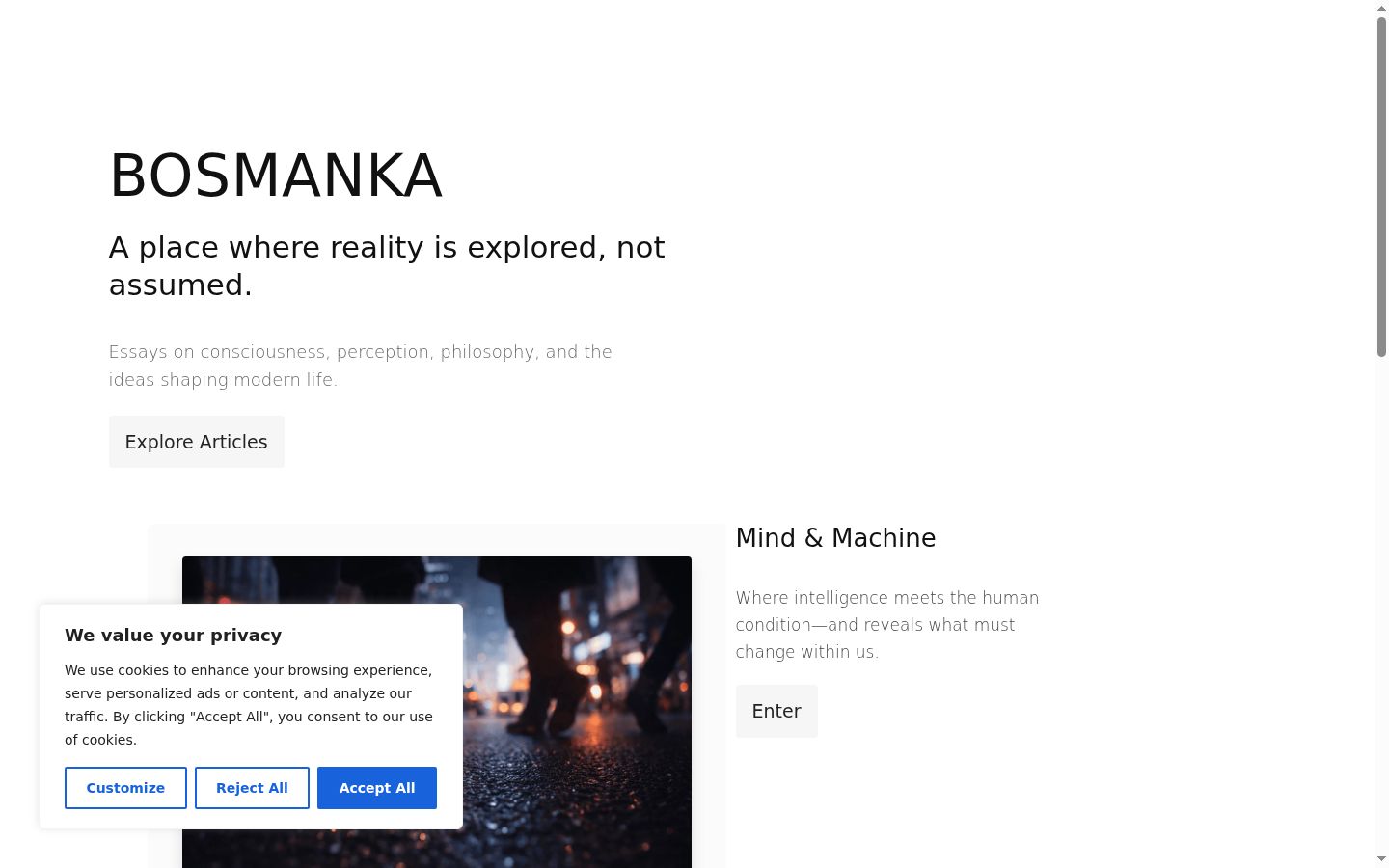Reject all cookies in the privacy banner
The image size is (1389, 868).
click(x=252, y=788)
